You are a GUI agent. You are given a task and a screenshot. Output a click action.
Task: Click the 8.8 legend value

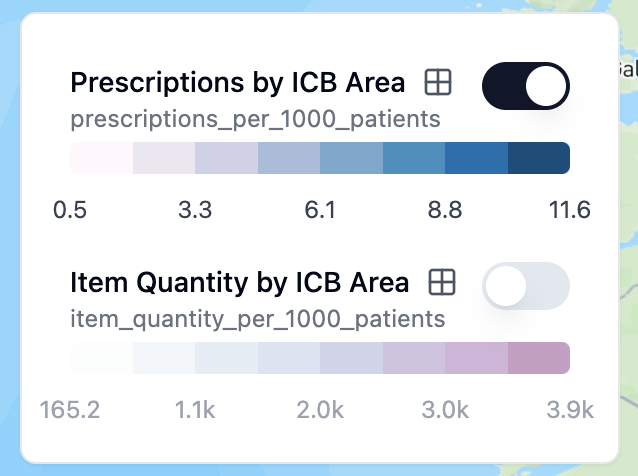click(x=444, y=210)
